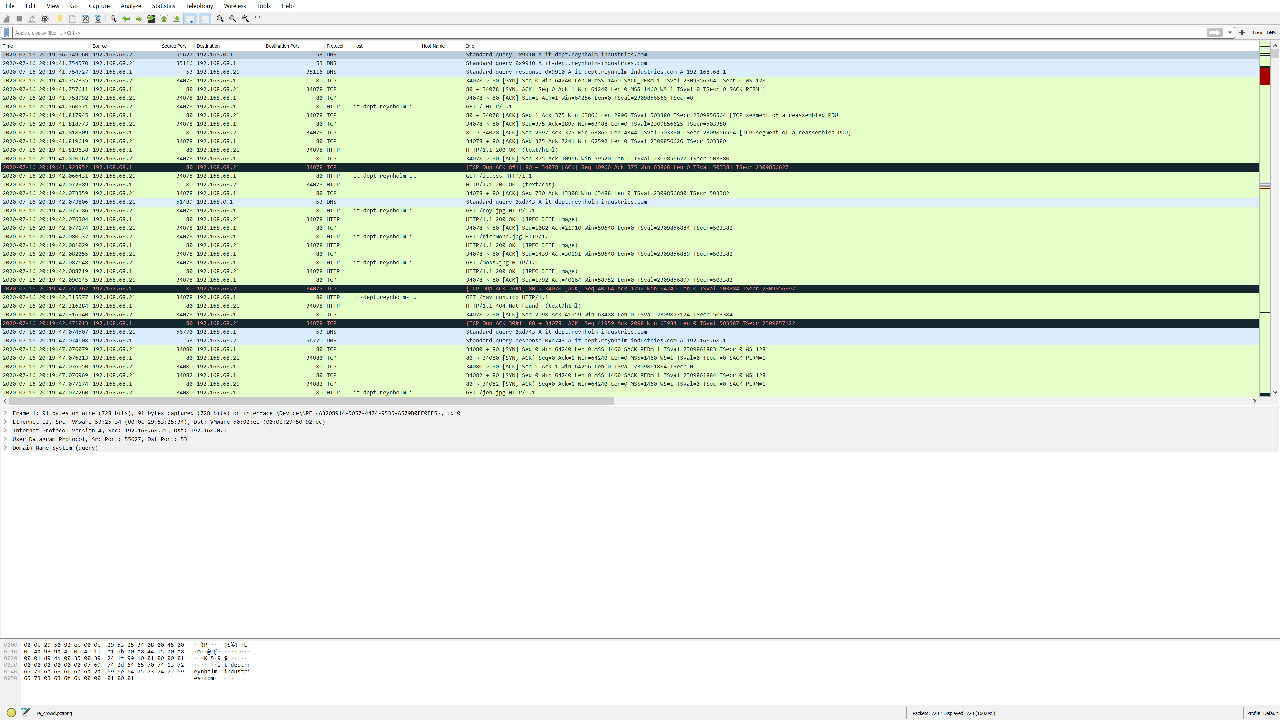The height and width of the screenshot is (720, 1280).
Task: Click the reload capture file icon
Action: pyautogui.click(x=98, y=17)
